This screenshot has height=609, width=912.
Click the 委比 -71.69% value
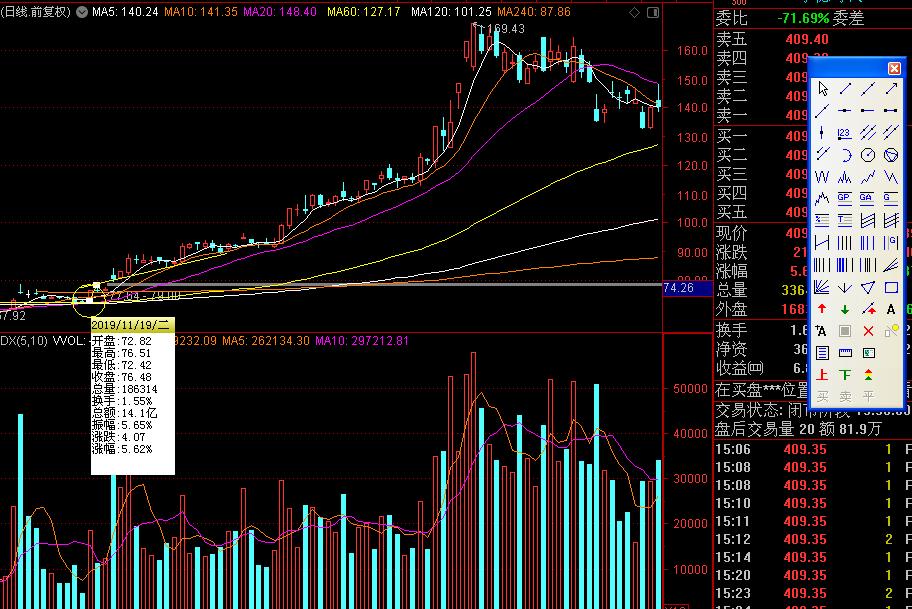pos(803,19)
